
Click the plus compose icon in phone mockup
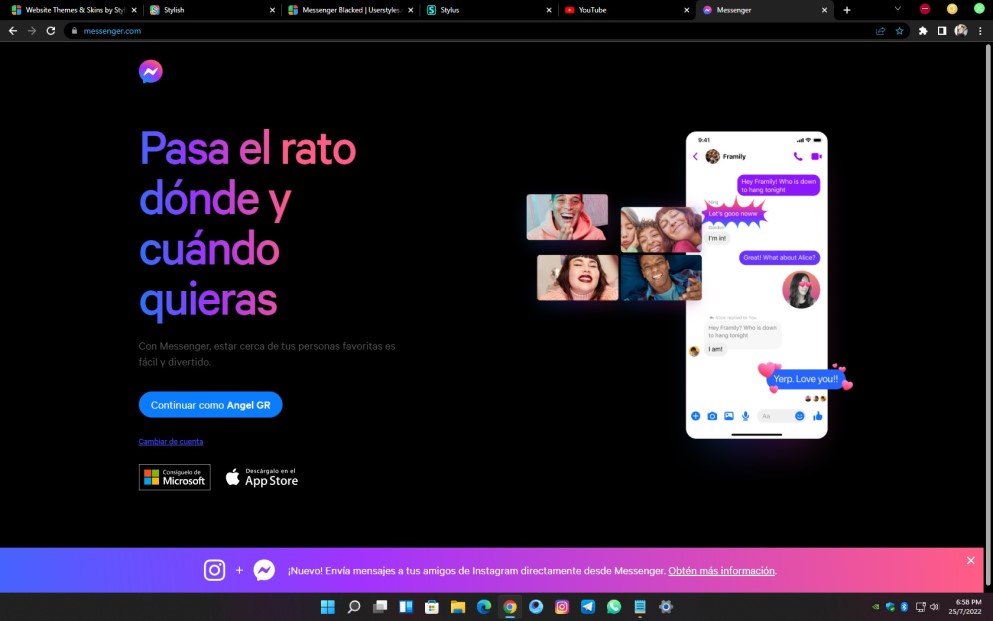pyautogui.click(x=696, y=416)
